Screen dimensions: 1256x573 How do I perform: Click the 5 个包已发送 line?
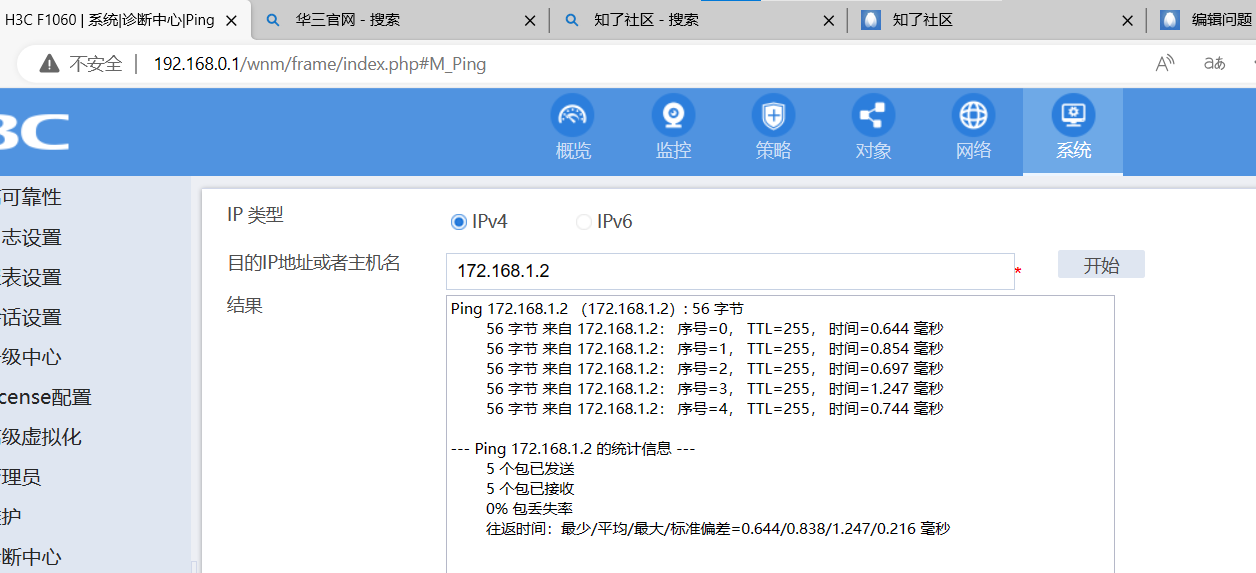[530, 468]
